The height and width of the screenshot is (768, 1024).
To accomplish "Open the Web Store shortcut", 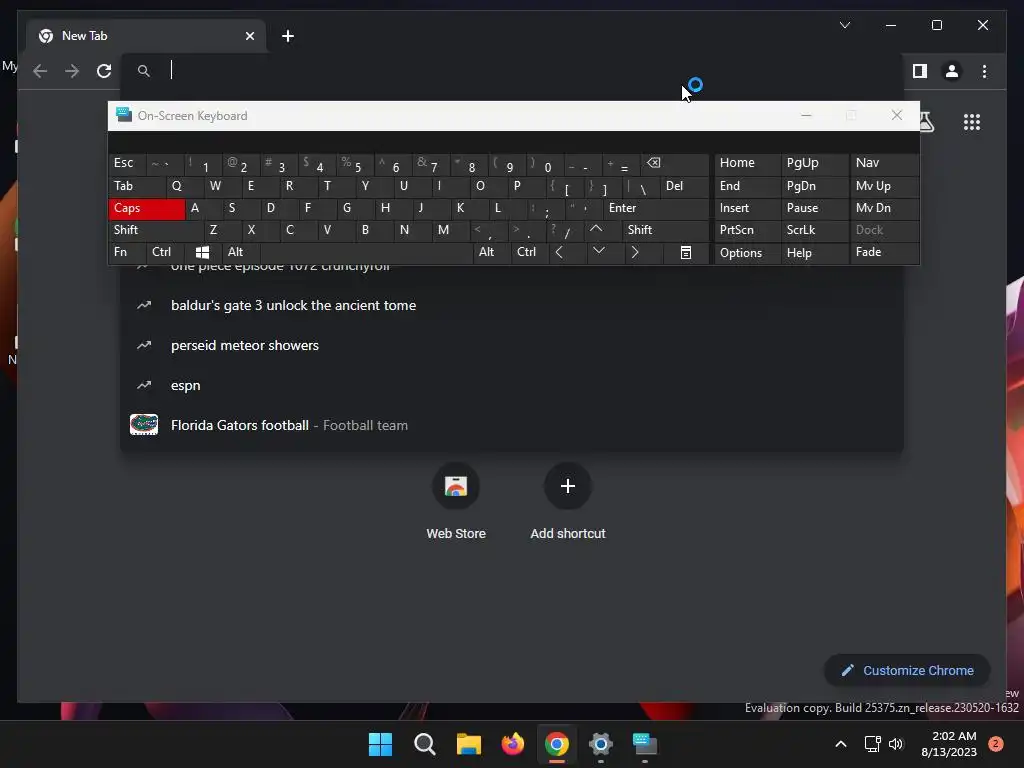I will pos(456,502).
